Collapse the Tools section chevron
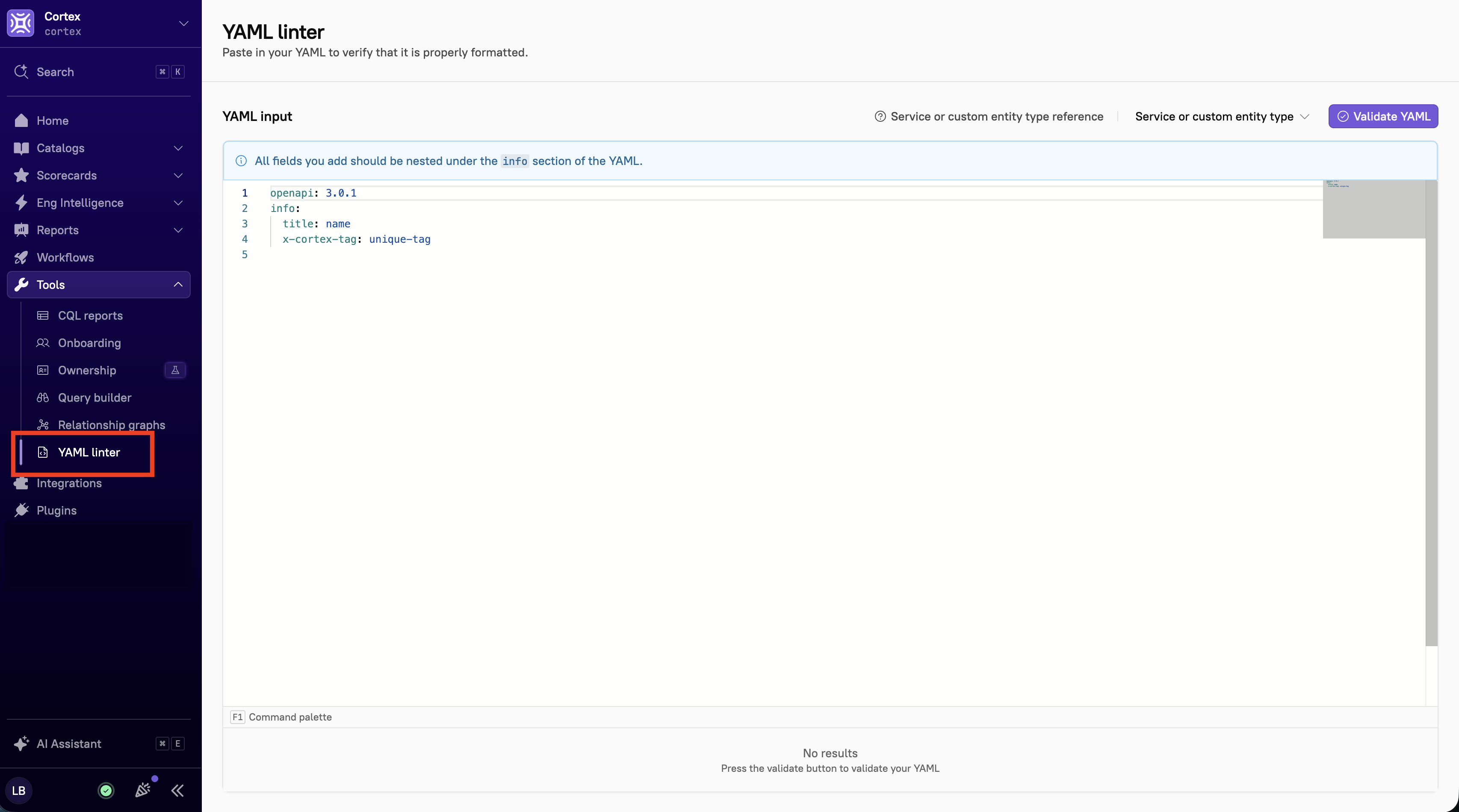The height and width of the screenshot is (812, 1459). 178,284
